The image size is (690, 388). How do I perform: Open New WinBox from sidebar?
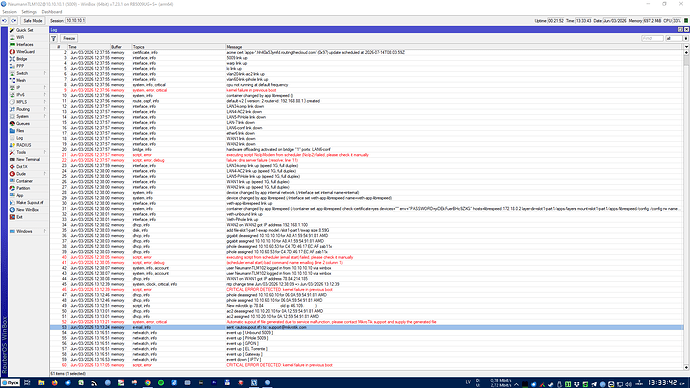coord(27,210)
